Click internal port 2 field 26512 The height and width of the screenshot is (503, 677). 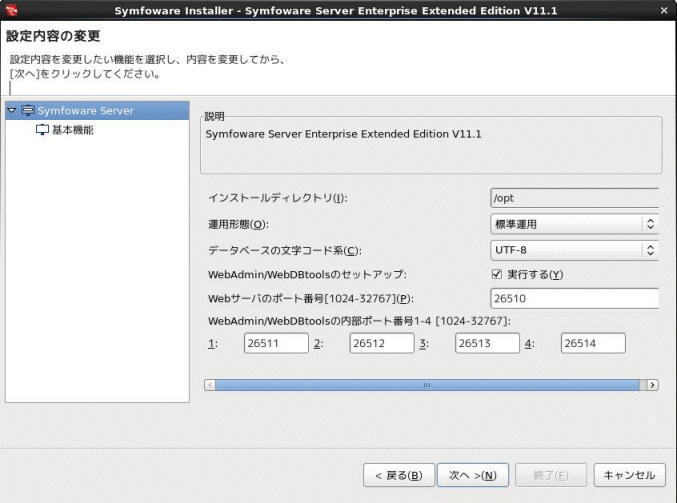(x=382, y=343)
